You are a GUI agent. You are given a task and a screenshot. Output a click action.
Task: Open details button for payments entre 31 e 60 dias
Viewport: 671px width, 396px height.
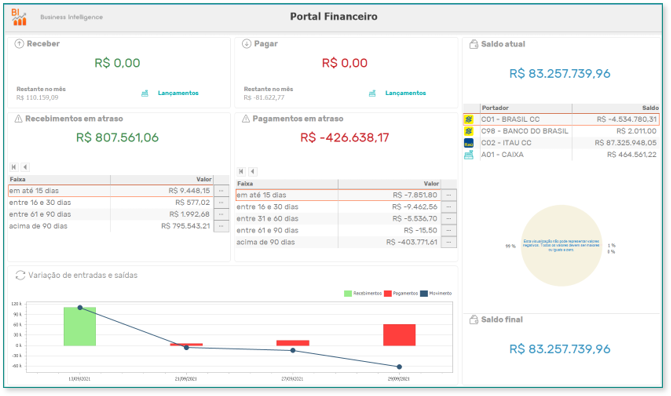[x=448, y=218]
